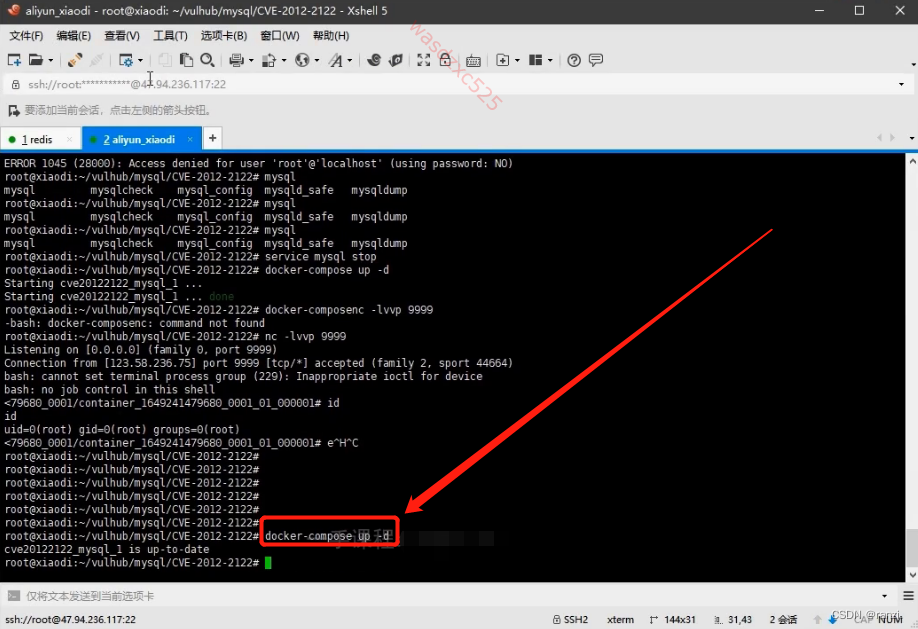Open Find with the magnifier icon
Viewport: 918px width, 629px height.
pos(207,60)
